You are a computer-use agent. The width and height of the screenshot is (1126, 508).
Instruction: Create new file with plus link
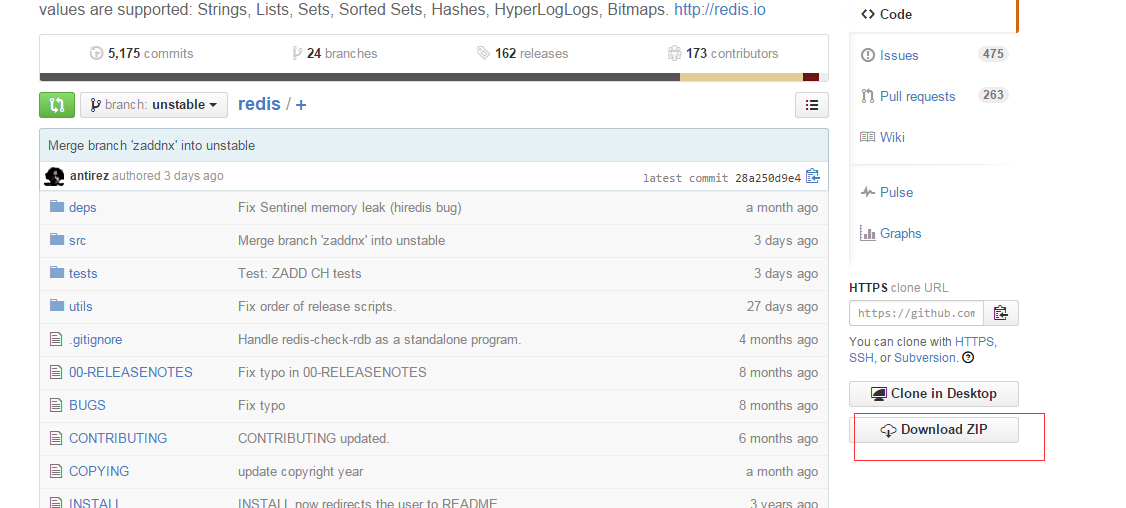tap(300, 105)
